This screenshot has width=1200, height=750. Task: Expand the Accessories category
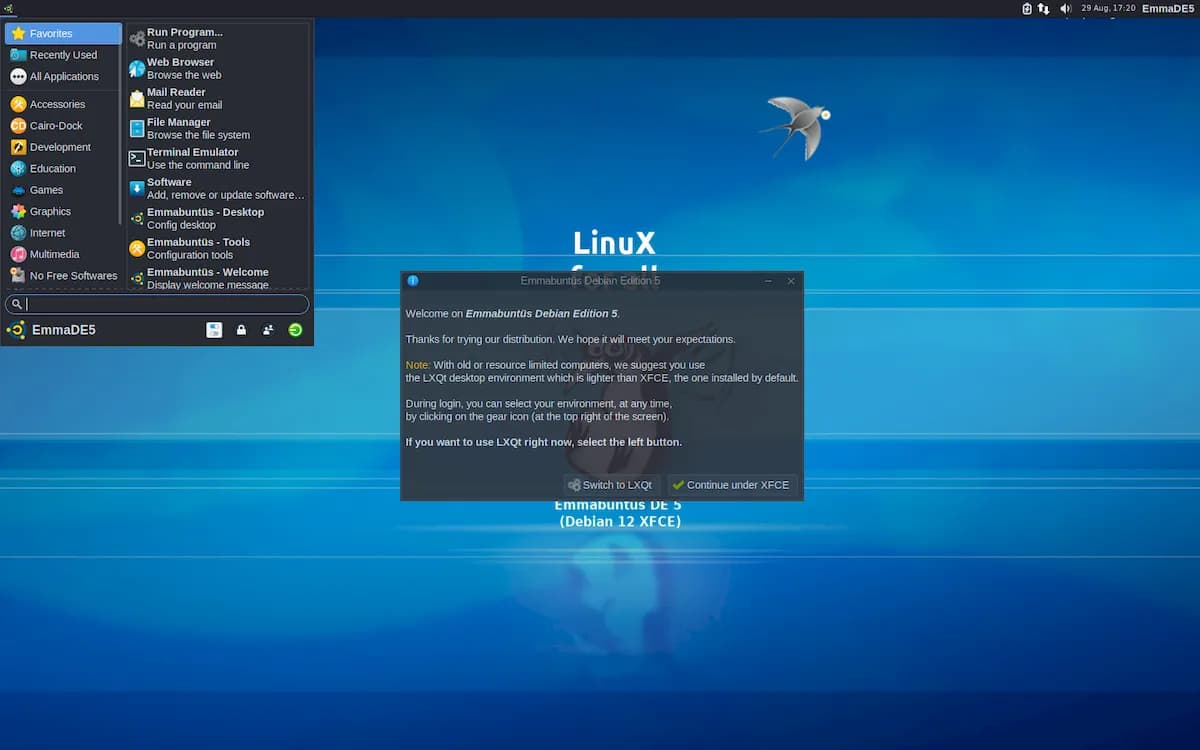coord(57,104)
